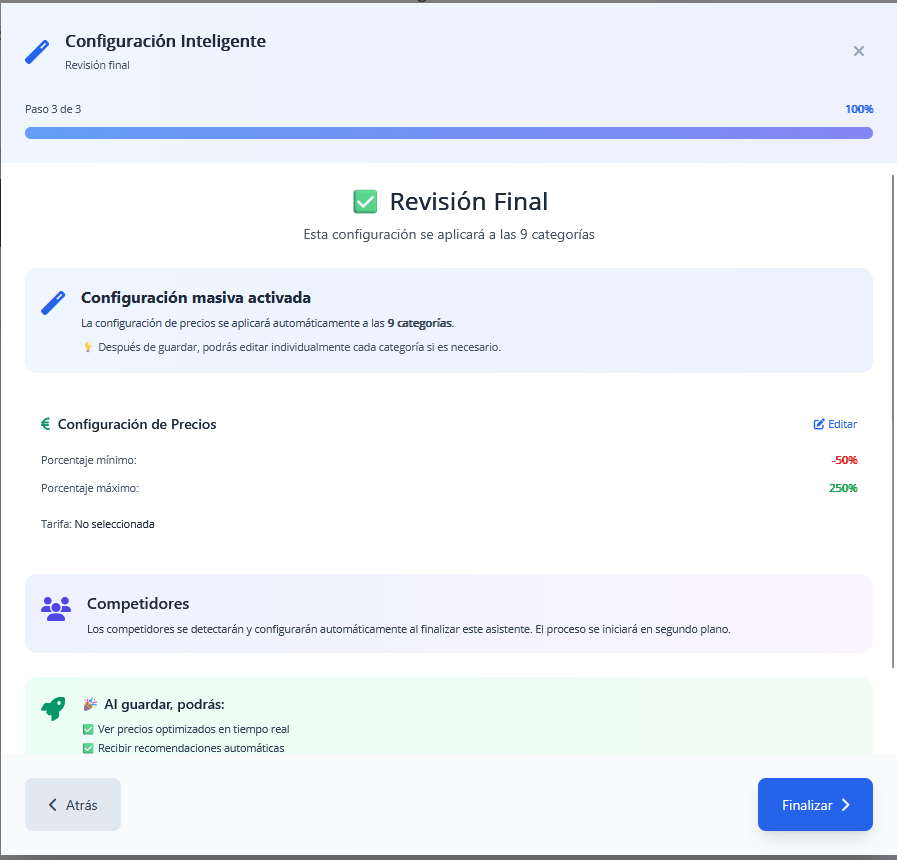
Task: Click the green rocket icon
Action: [53, 708]
